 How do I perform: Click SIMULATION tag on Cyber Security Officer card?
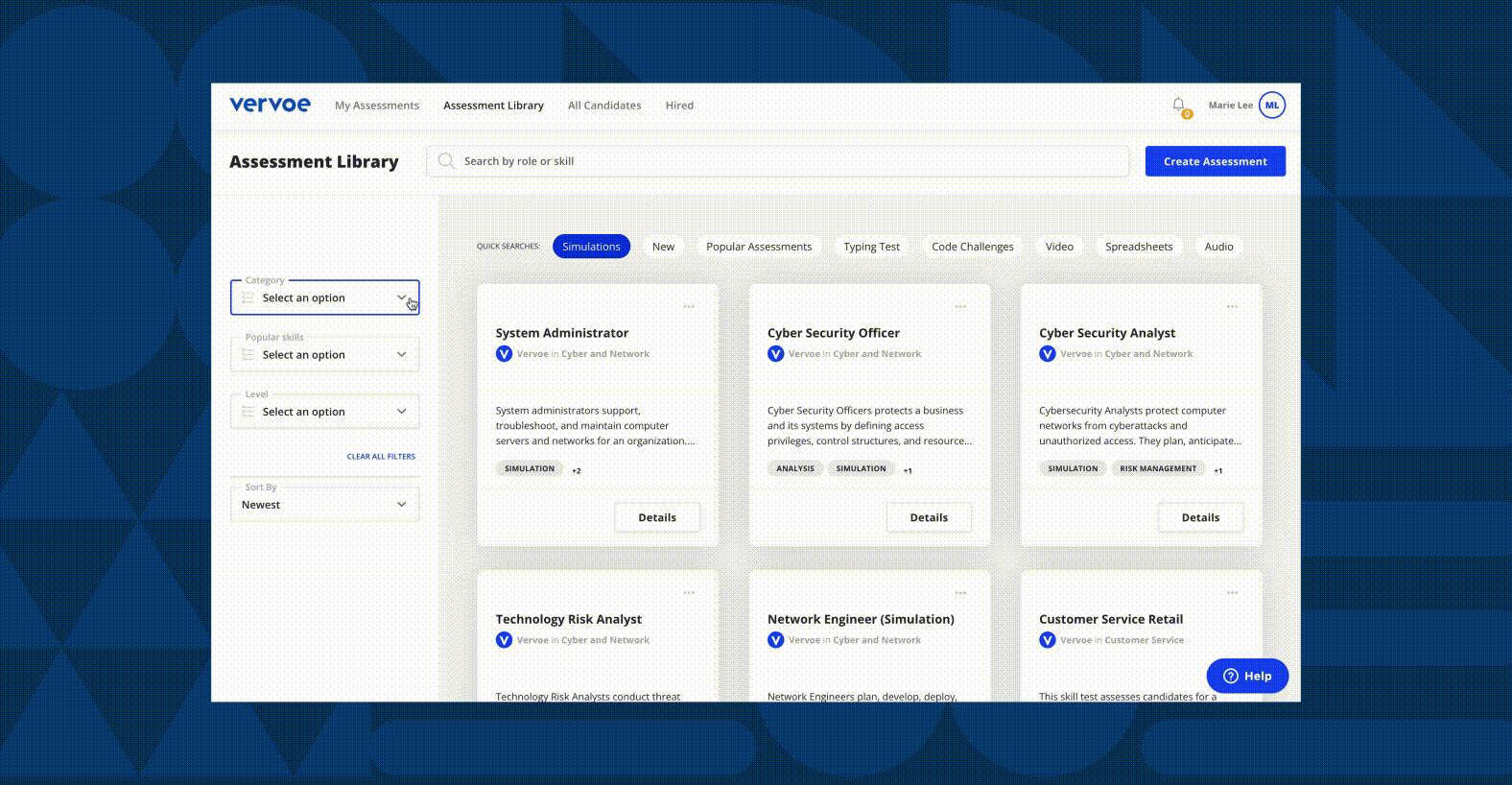click(861, 468)
